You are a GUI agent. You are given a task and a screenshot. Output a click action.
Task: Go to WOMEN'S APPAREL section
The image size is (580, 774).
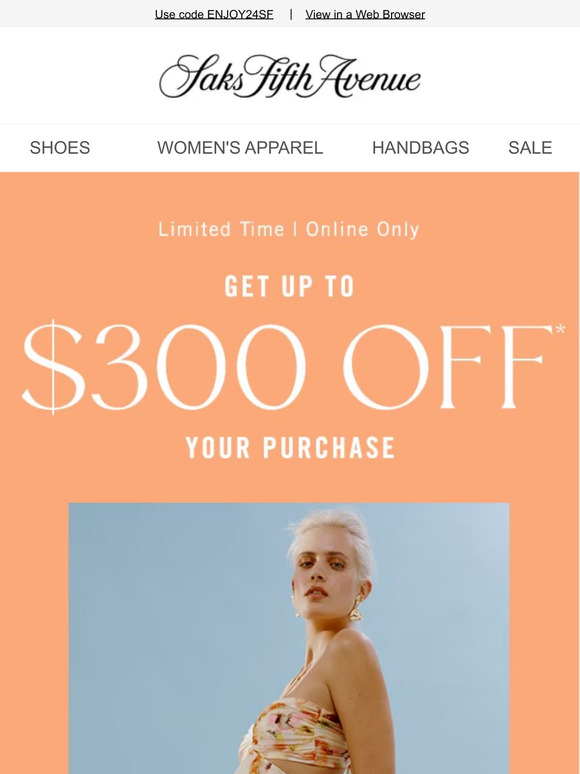pos(240,148)
